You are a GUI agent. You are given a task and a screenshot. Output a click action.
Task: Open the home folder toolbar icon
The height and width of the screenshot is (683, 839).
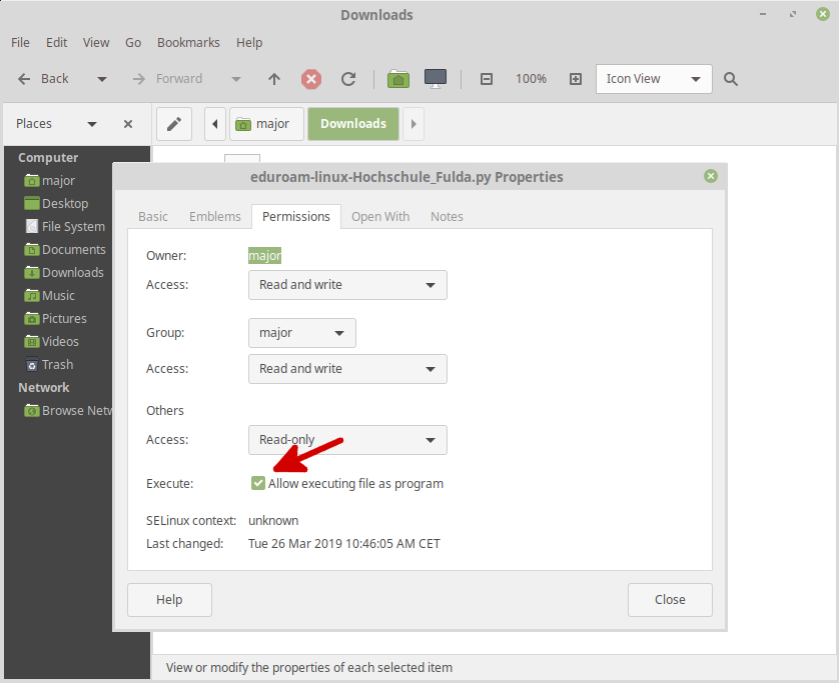click(397, 79)
